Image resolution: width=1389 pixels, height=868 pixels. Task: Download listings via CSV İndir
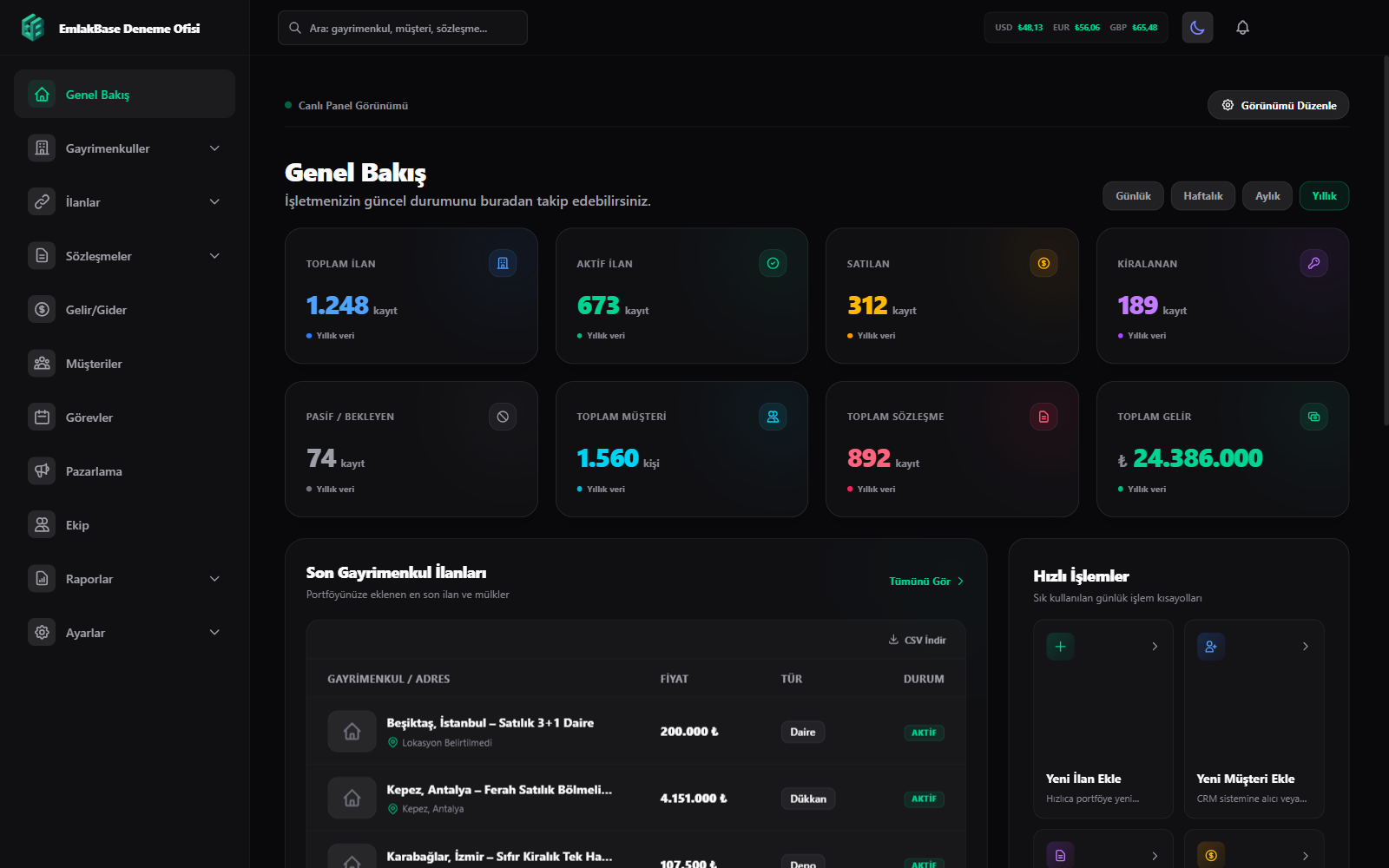click(917, 640)
